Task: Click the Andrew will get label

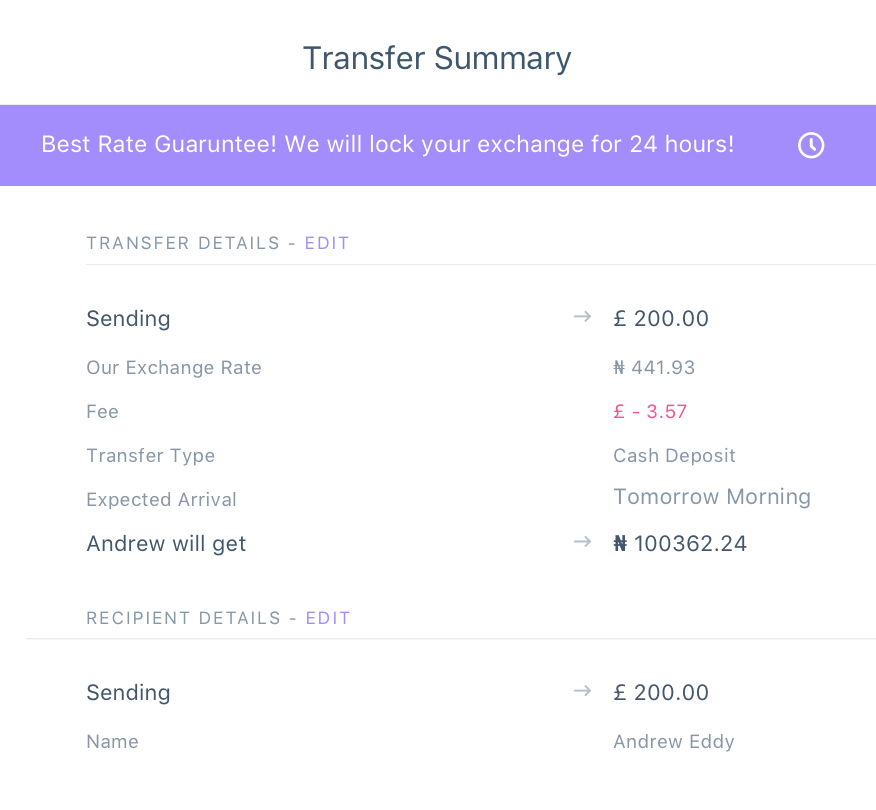Action: (166, 544)
